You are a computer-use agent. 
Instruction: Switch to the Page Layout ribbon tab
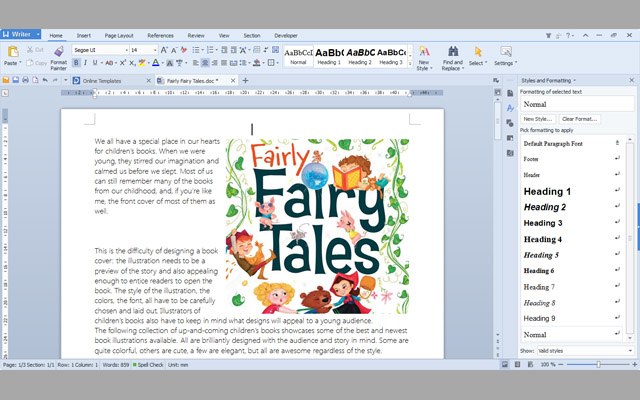(x=119, y=35)
